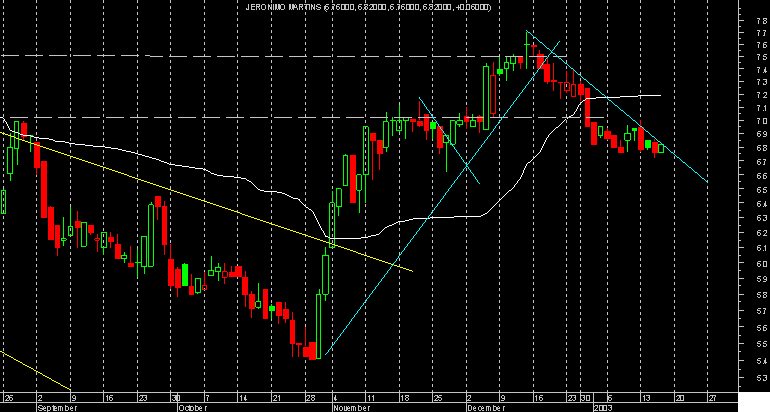
Task: Click the date tick labeled 25
Action: [439, 398]
